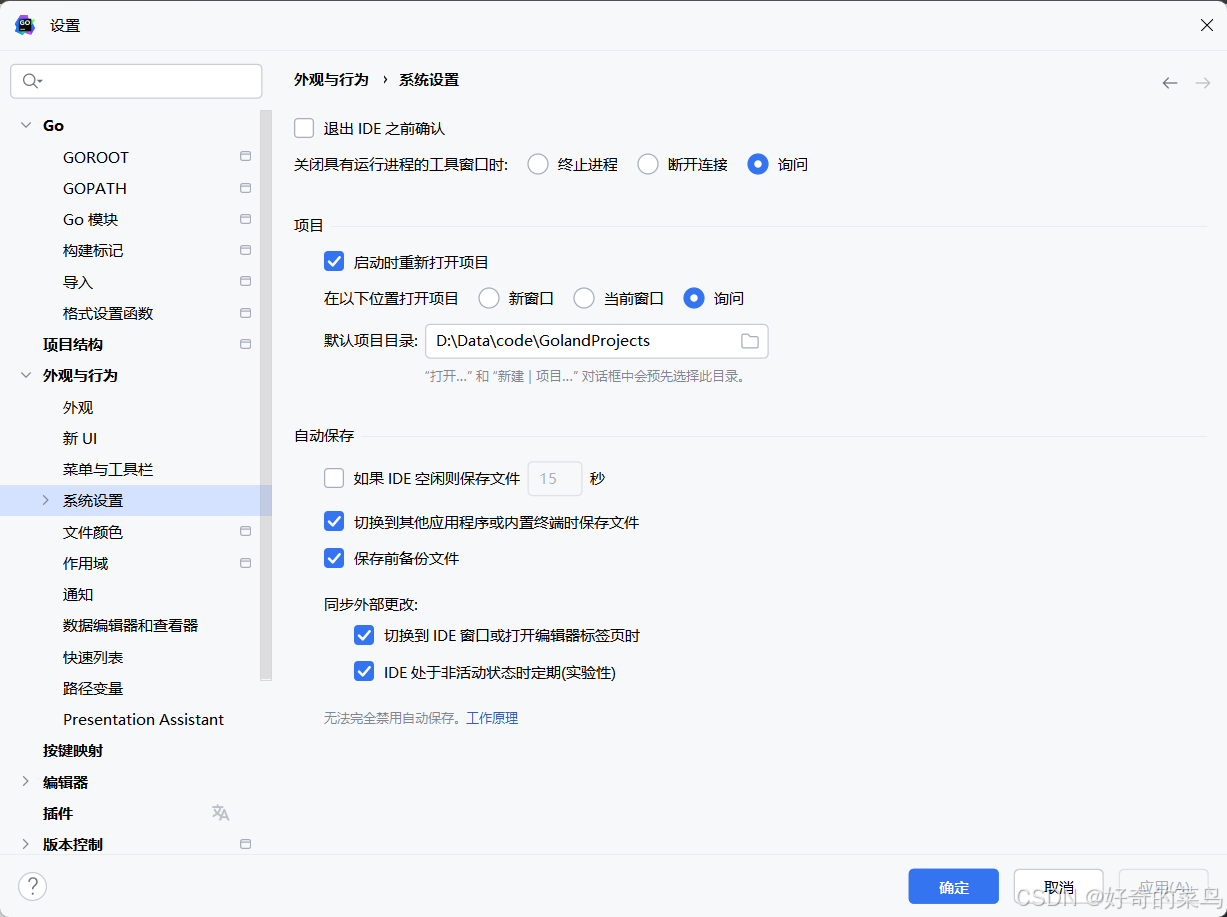Open 路径变量 settings page
This screenshot has height=917, width=1227.
[93, 688]
